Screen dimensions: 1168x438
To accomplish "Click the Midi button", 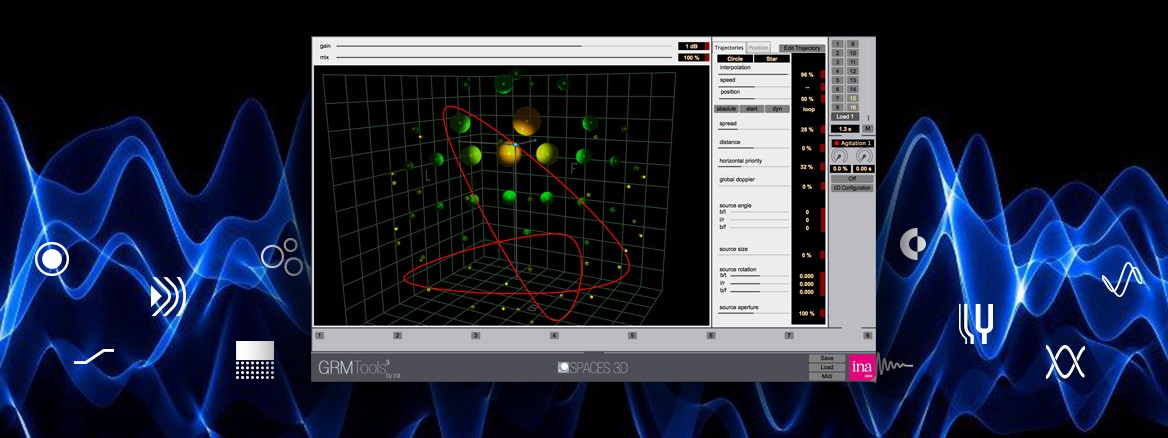I will click(827, 376).
